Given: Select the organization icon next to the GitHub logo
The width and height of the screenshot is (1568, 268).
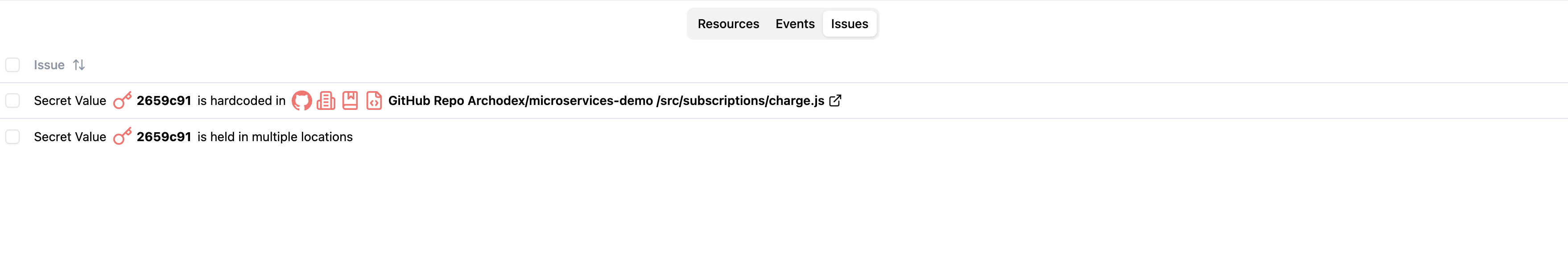Looking at the screenshot, I should coord(327,100).
